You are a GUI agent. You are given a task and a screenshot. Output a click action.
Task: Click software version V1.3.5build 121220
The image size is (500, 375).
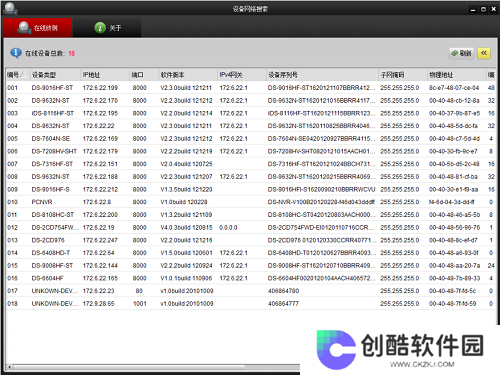(x=186, y=189)
